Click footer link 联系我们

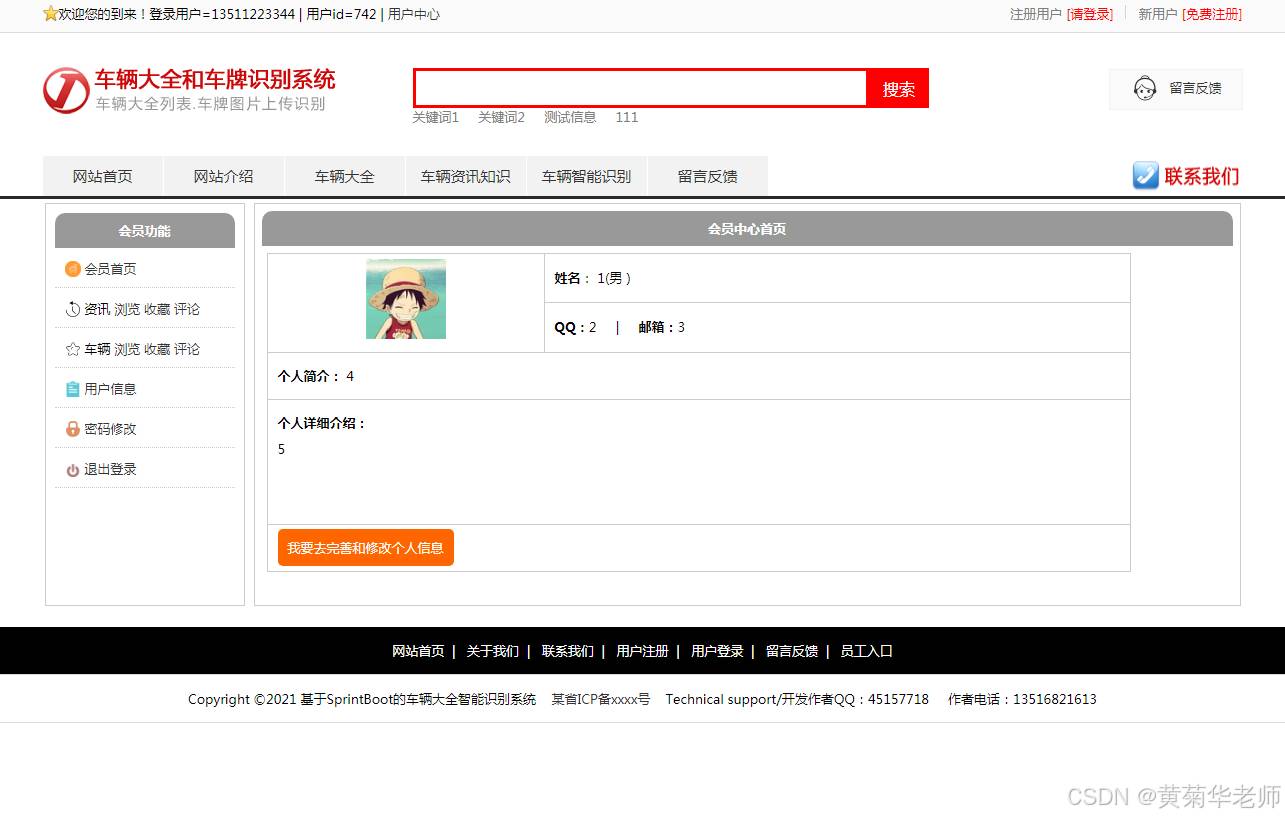point(567,651)
